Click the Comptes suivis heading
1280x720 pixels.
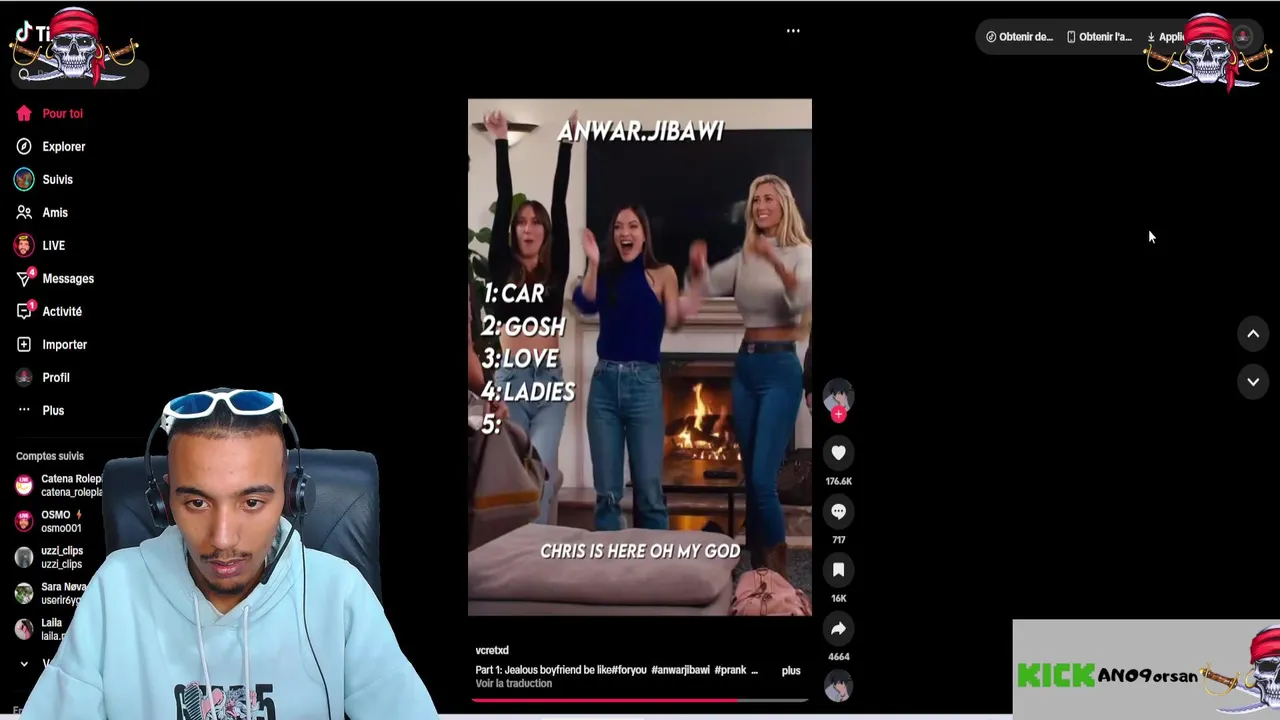pyautogui.click(x=50, y=456)
